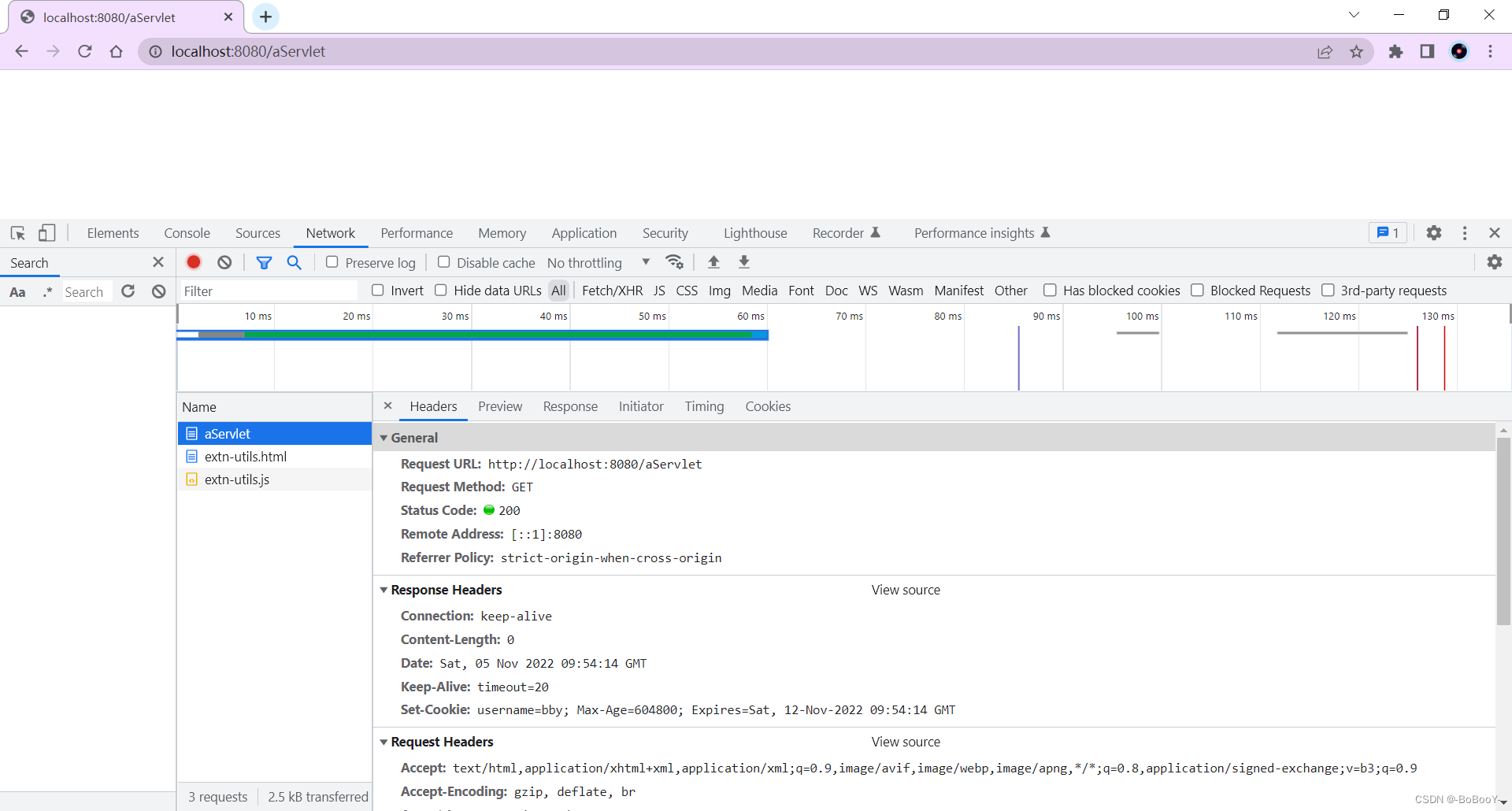Viewport: 1512px width, 811px height.
Task: Collapse the General section
Action: pyautogui.click(x=384, y=438)
